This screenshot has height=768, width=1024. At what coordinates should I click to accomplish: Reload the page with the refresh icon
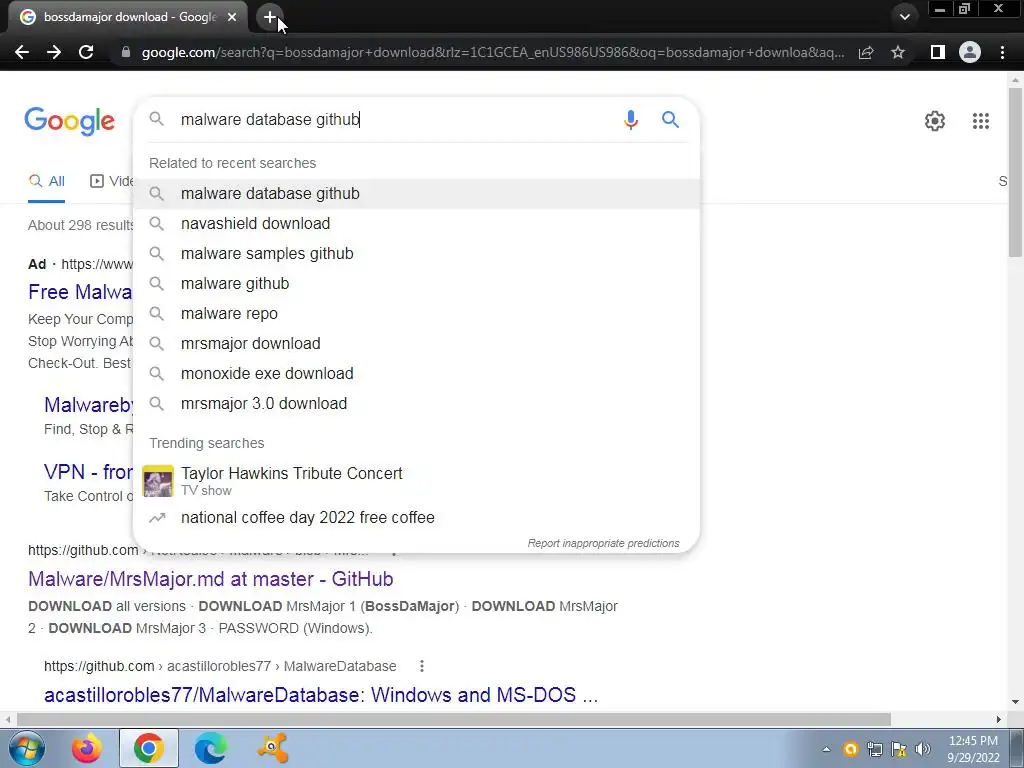[x=86, y=52]
